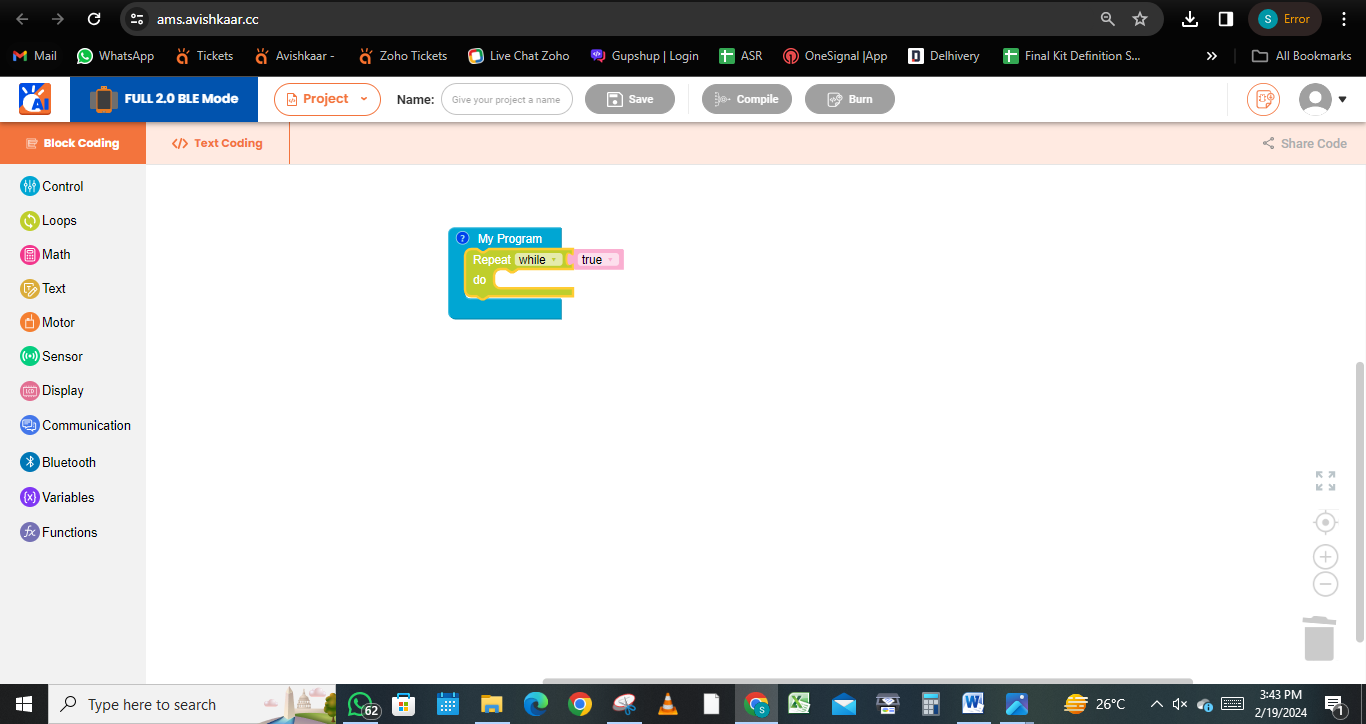1366x724 pixels.
Task: Zoom out the block workspace
Action: [x=1325, y=584]
